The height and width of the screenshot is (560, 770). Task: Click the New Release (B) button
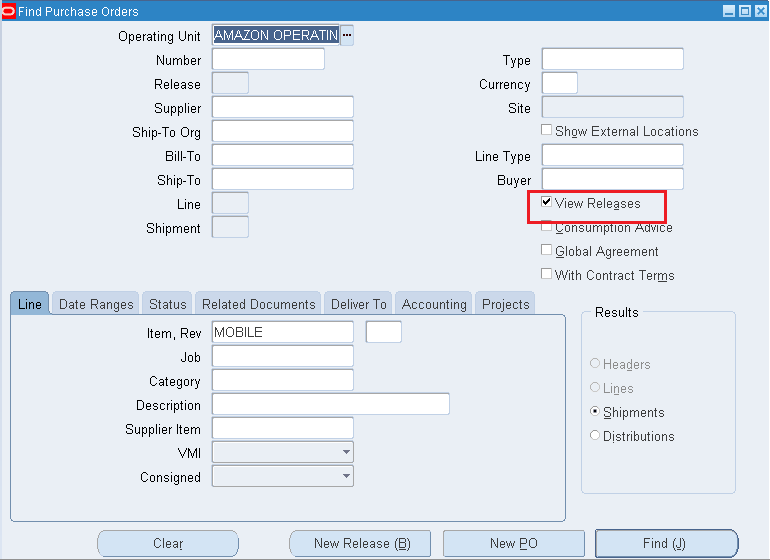[362, 543]
